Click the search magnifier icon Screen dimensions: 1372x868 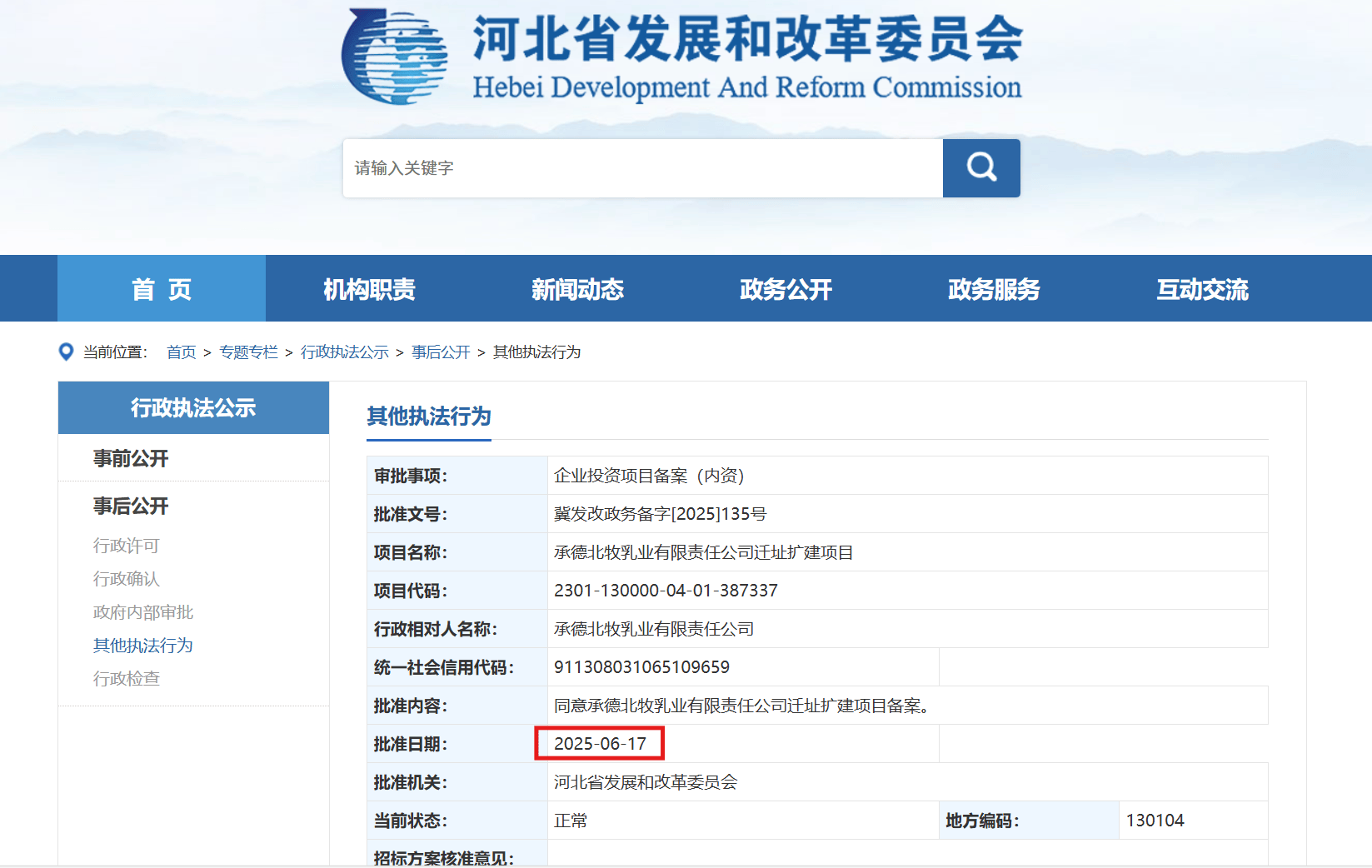(x=980, y=167)
